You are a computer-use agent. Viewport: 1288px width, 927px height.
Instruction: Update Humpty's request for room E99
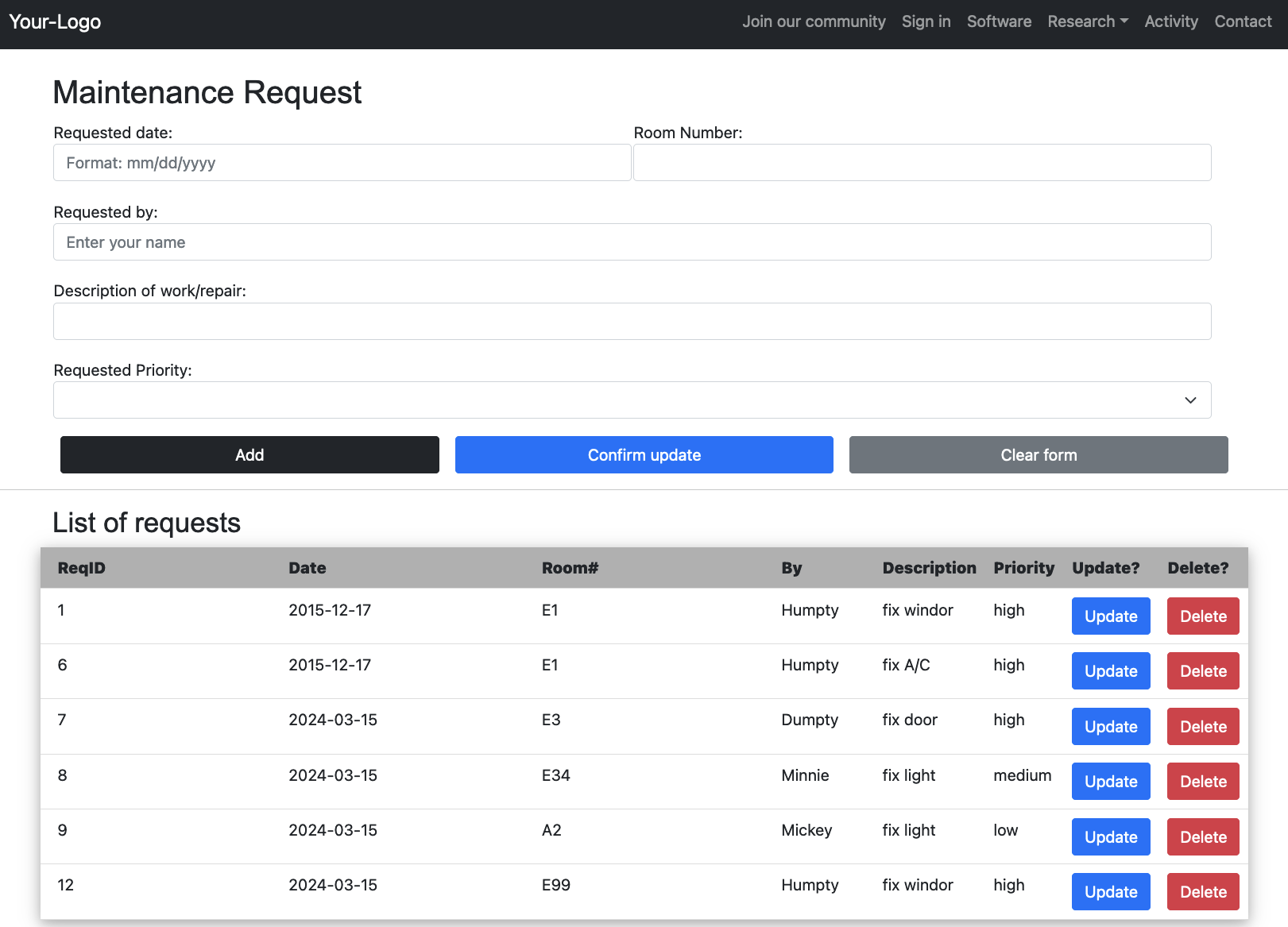(x=1110, y=891)
